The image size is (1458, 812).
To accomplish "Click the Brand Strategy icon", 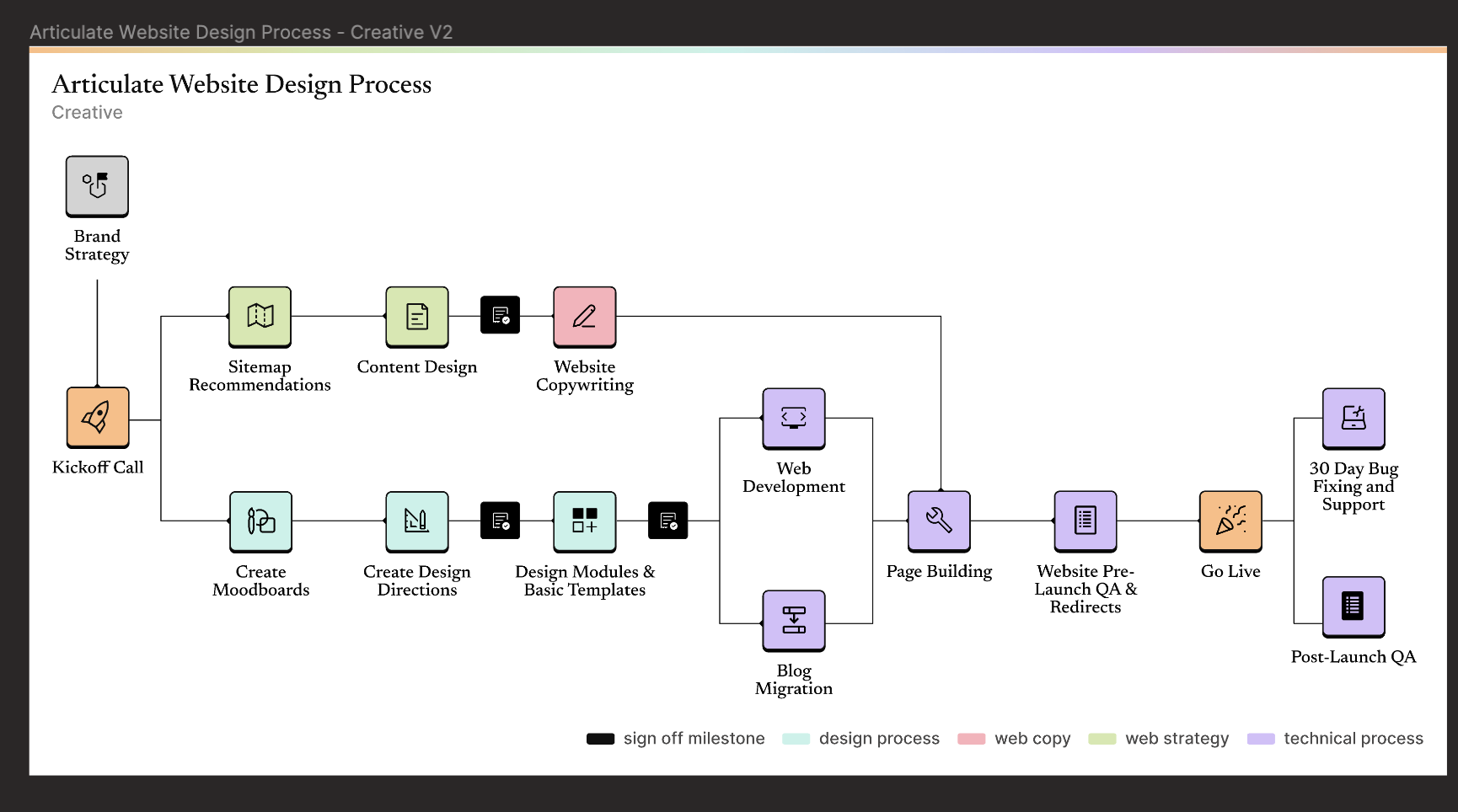I will tap(97, 186).
